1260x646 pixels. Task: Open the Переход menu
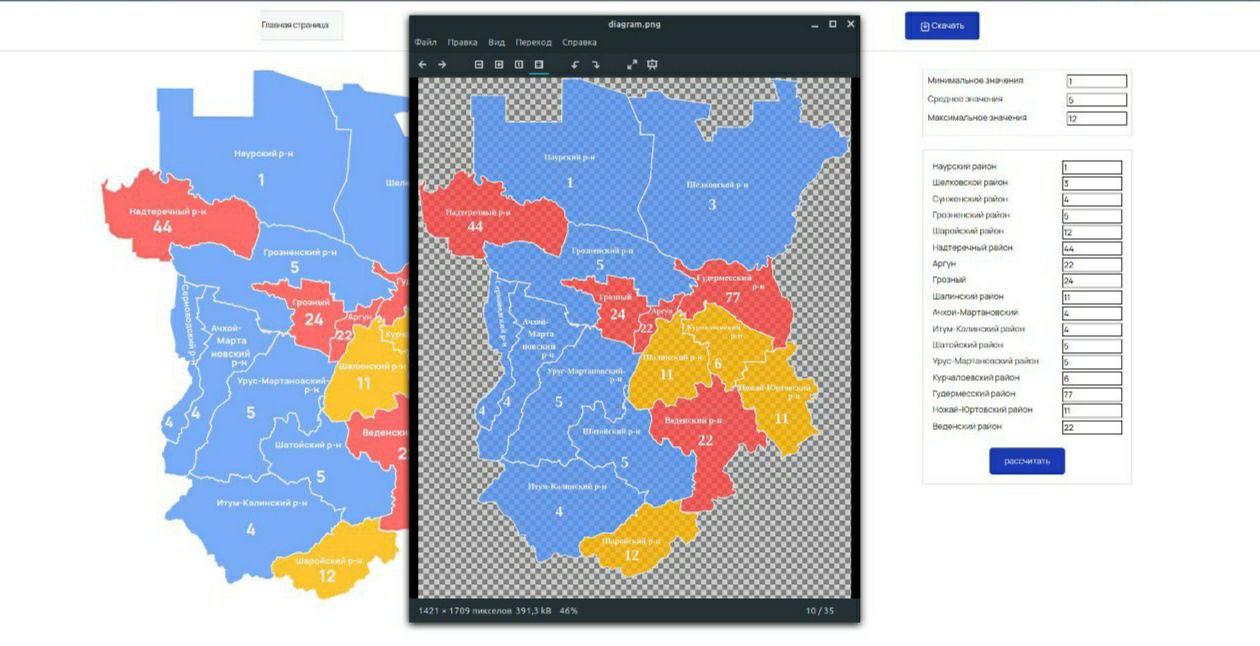point(533,43)
